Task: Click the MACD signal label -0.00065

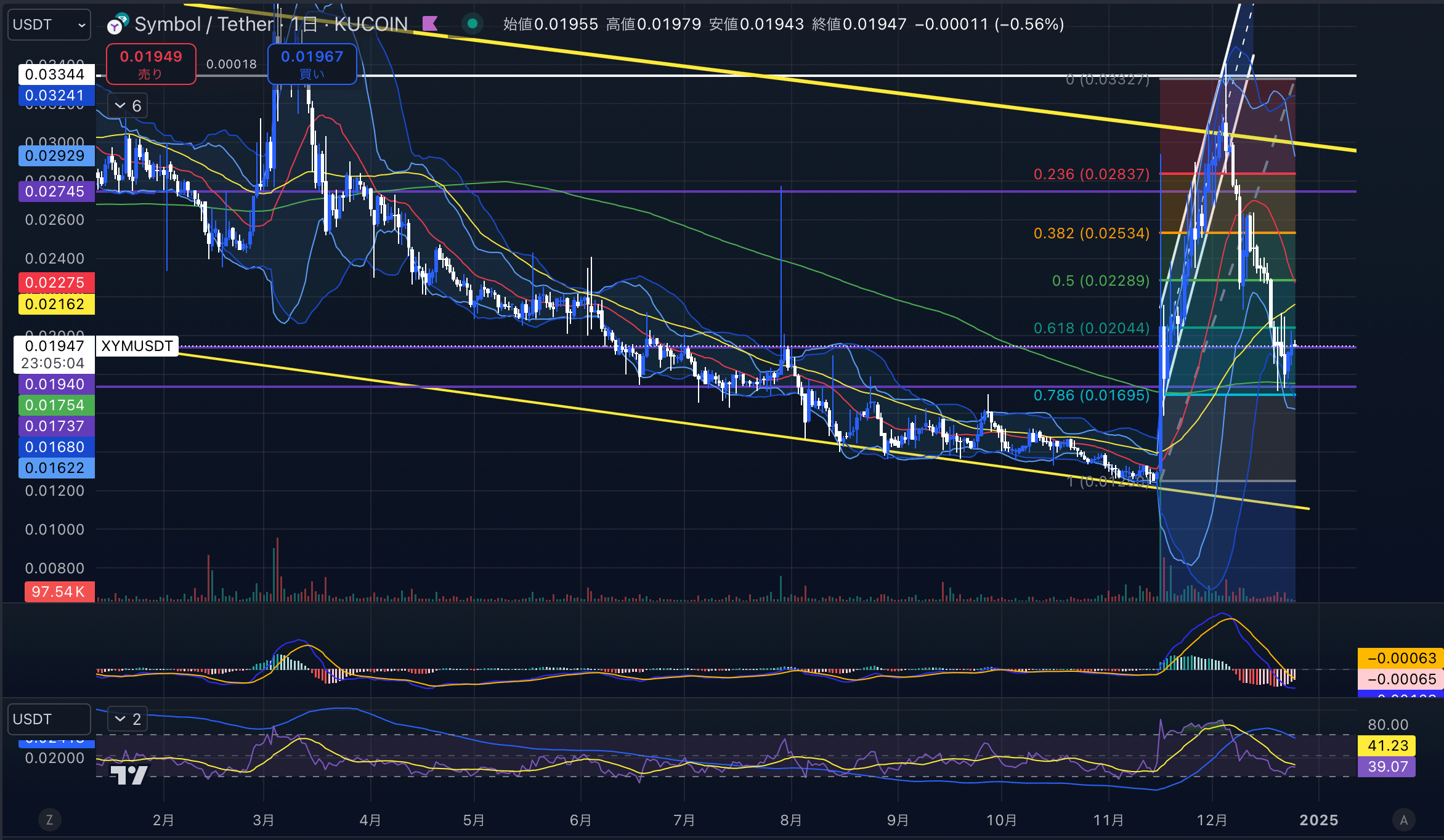Action: point(1401,679)
